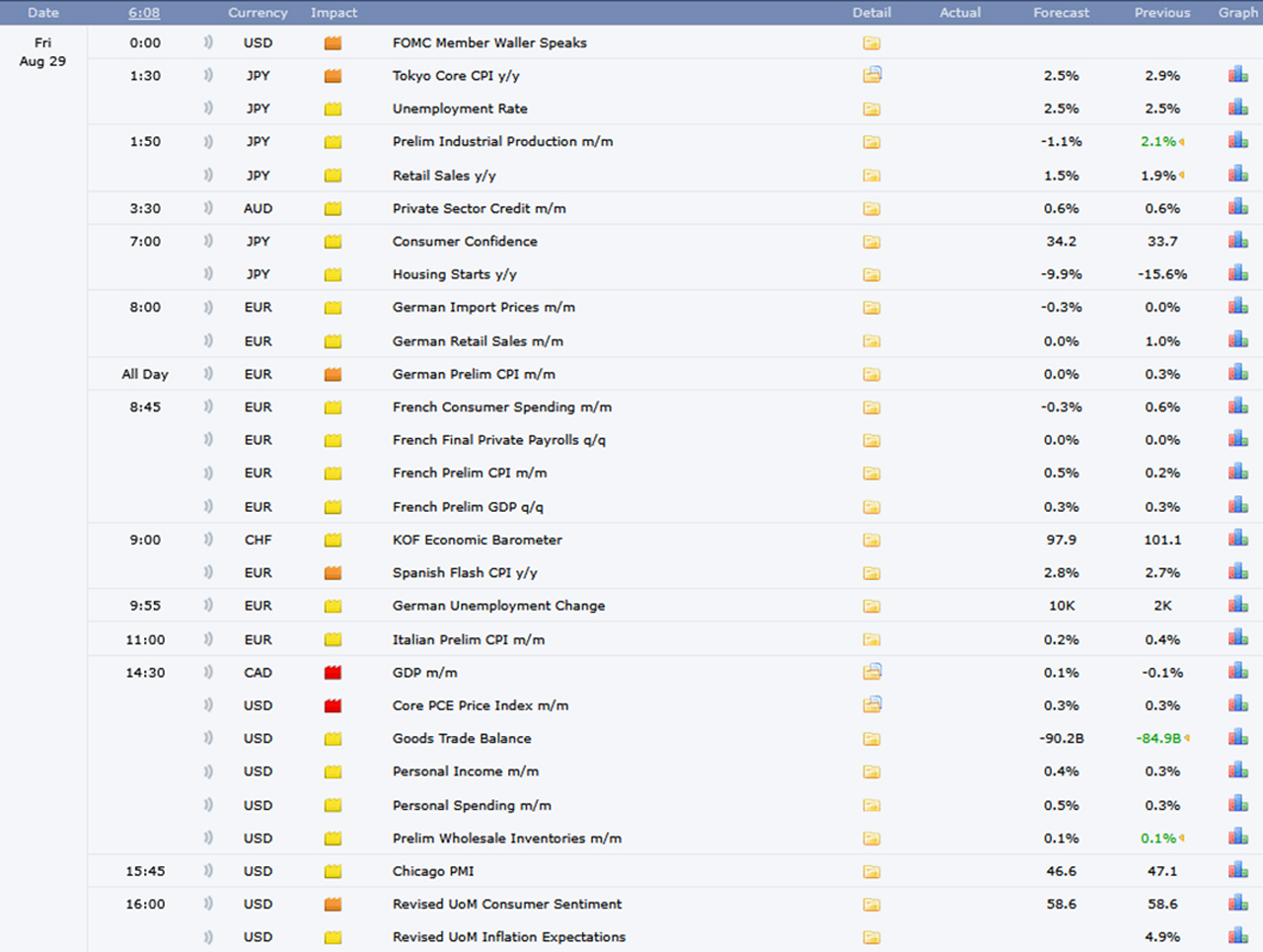Image resolution: width=1263 pixels, height=952 pixels.
Task: Click the 6:08 time header link
Action: pyautogui.click(x=144, y=13)
